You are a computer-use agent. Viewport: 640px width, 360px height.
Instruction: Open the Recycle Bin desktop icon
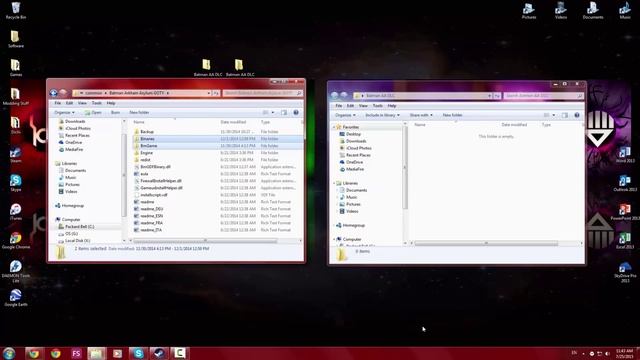(16, 11)
